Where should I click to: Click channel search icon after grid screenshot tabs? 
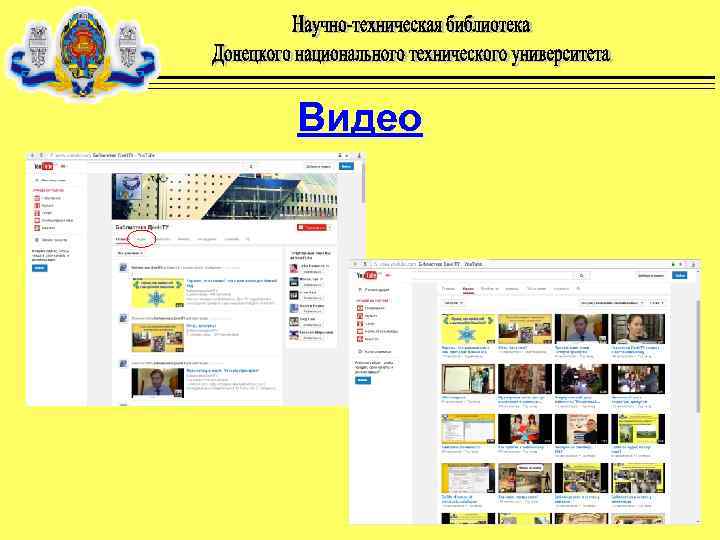tap(578, 289)
